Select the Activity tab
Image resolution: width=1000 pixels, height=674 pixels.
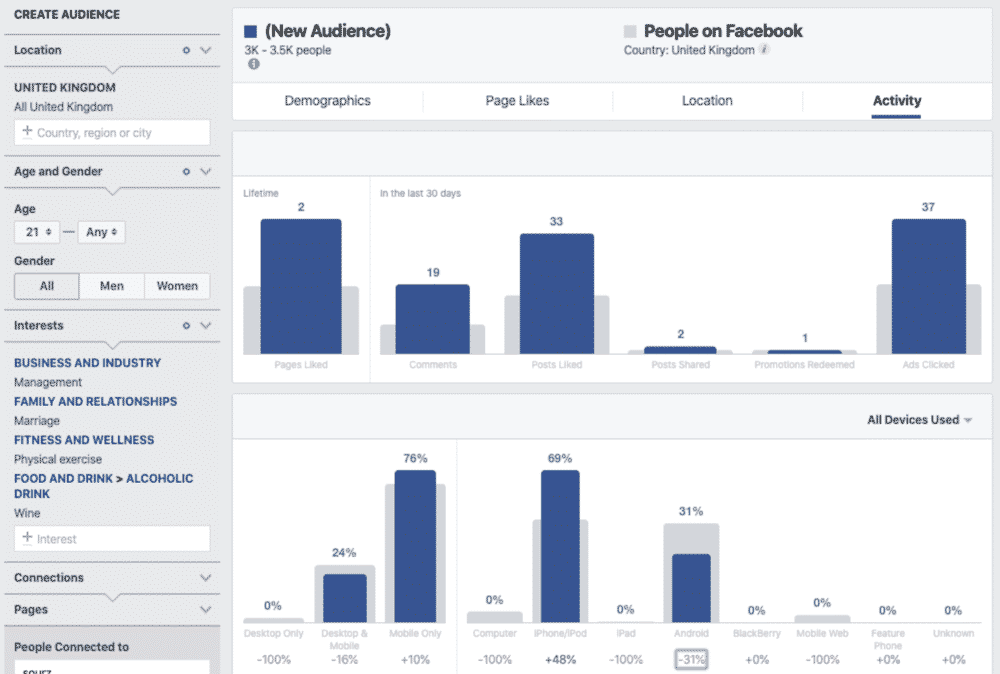[897, 101]
